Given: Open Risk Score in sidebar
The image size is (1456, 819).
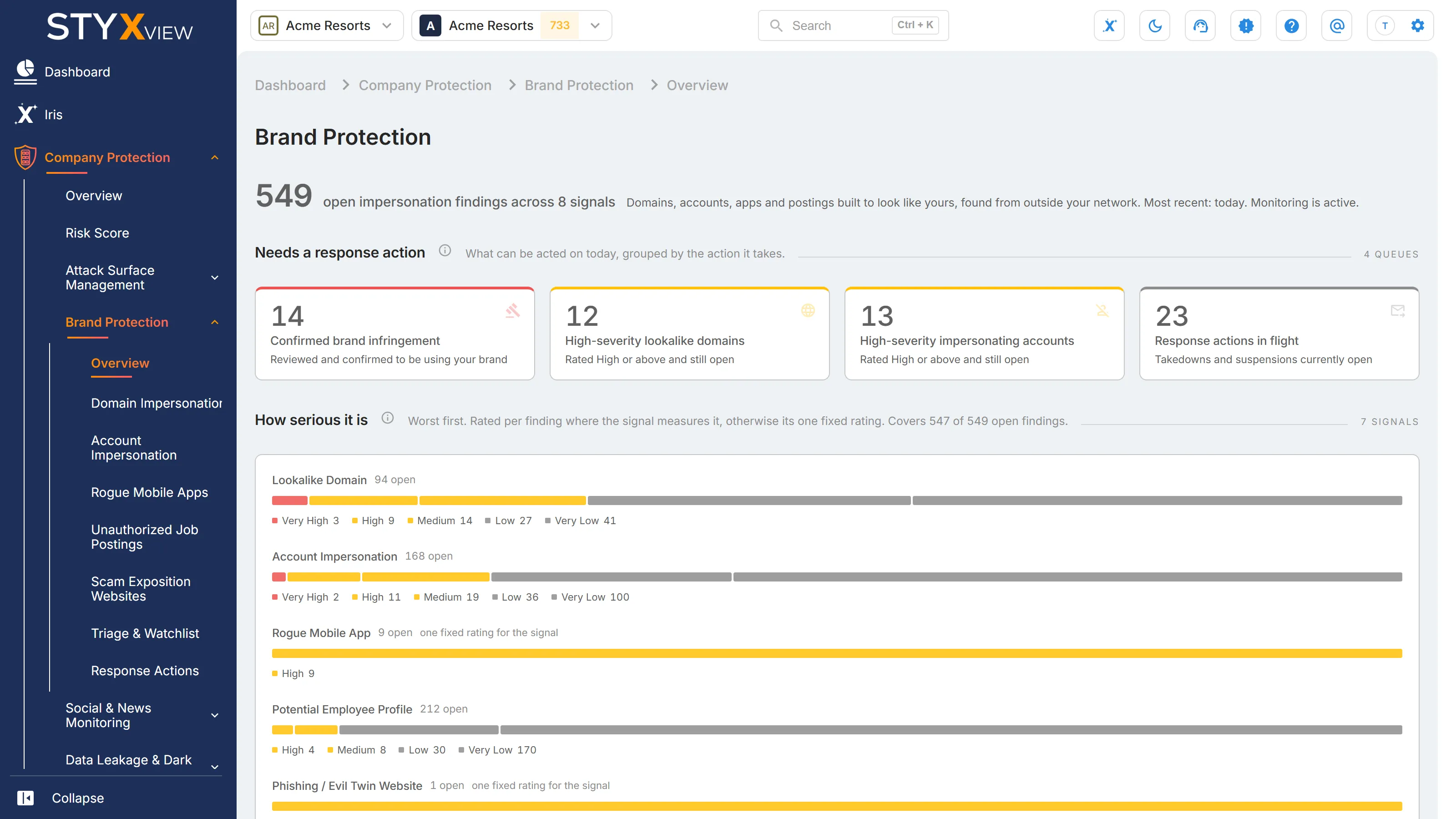Looking at the screenshot, I should tap(97, 233).
